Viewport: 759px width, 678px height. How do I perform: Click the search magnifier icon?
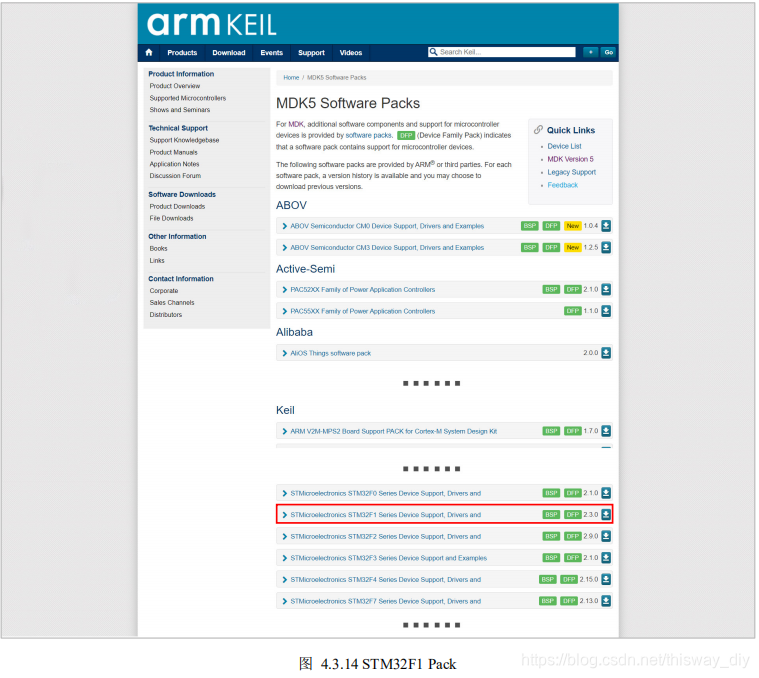tap(433, 52)
